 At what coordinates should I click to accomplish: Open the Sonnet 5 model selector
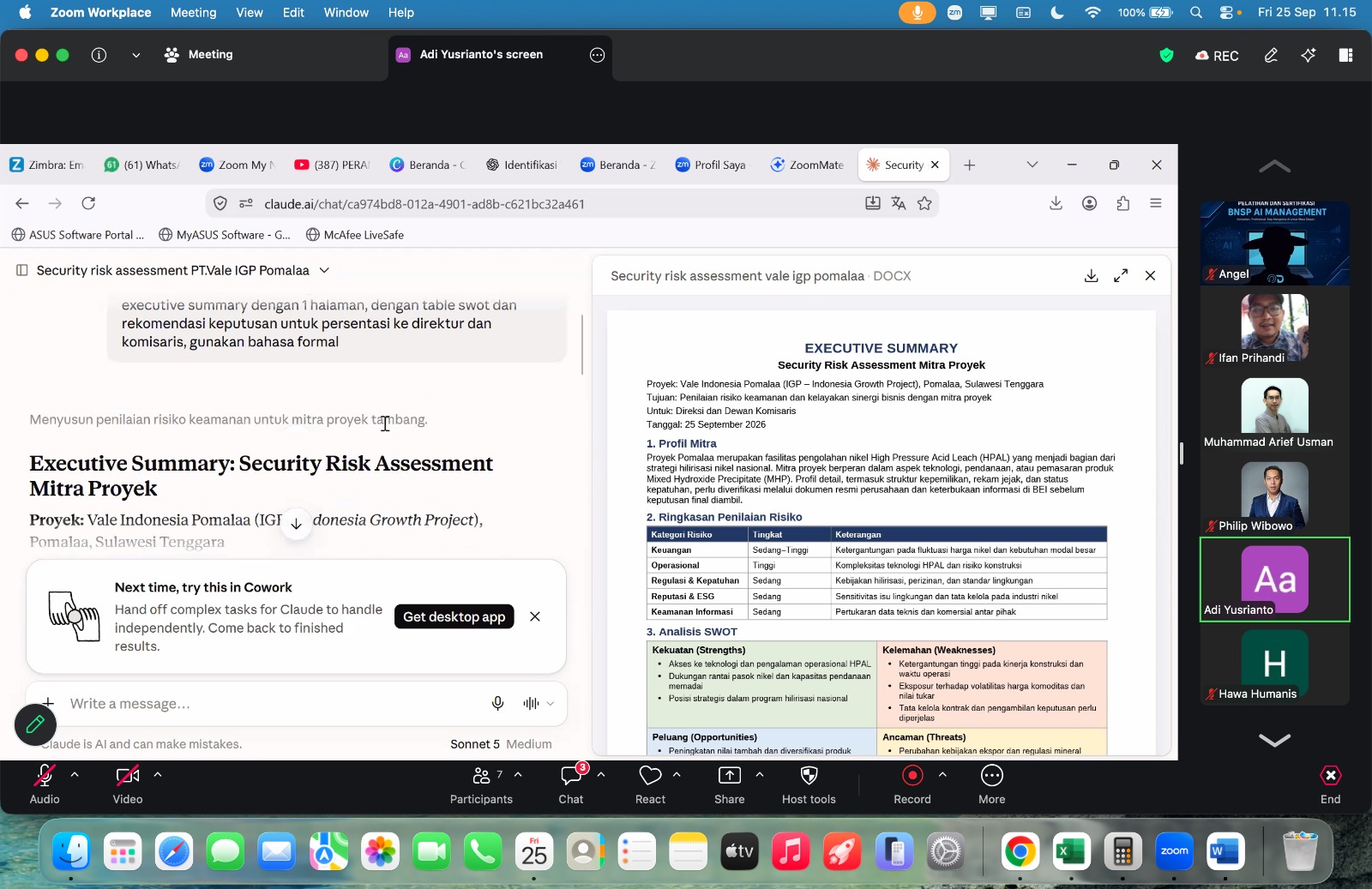coord(501,744)
